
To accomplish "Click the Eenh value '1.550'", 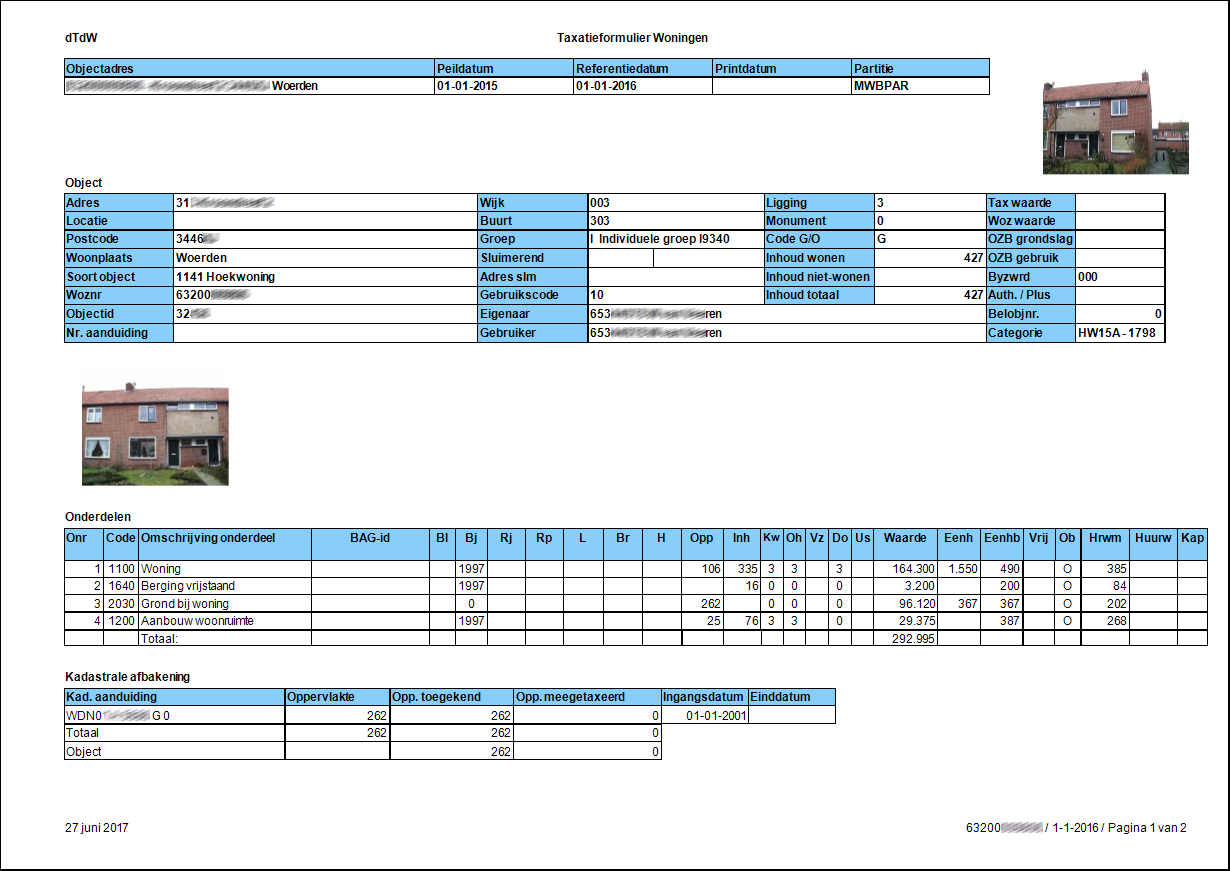I will tap(963, 569).
